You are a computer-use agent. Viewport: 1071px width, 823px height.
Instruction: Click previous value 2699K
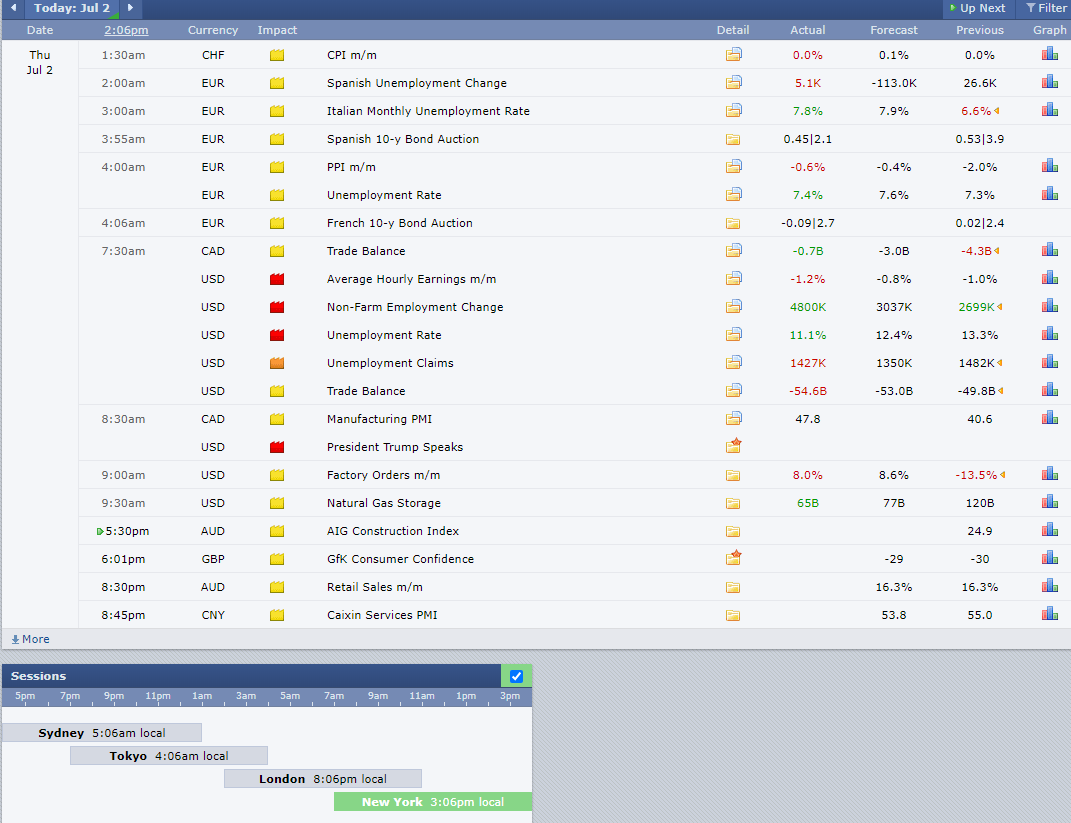click(x=976, y=307)
